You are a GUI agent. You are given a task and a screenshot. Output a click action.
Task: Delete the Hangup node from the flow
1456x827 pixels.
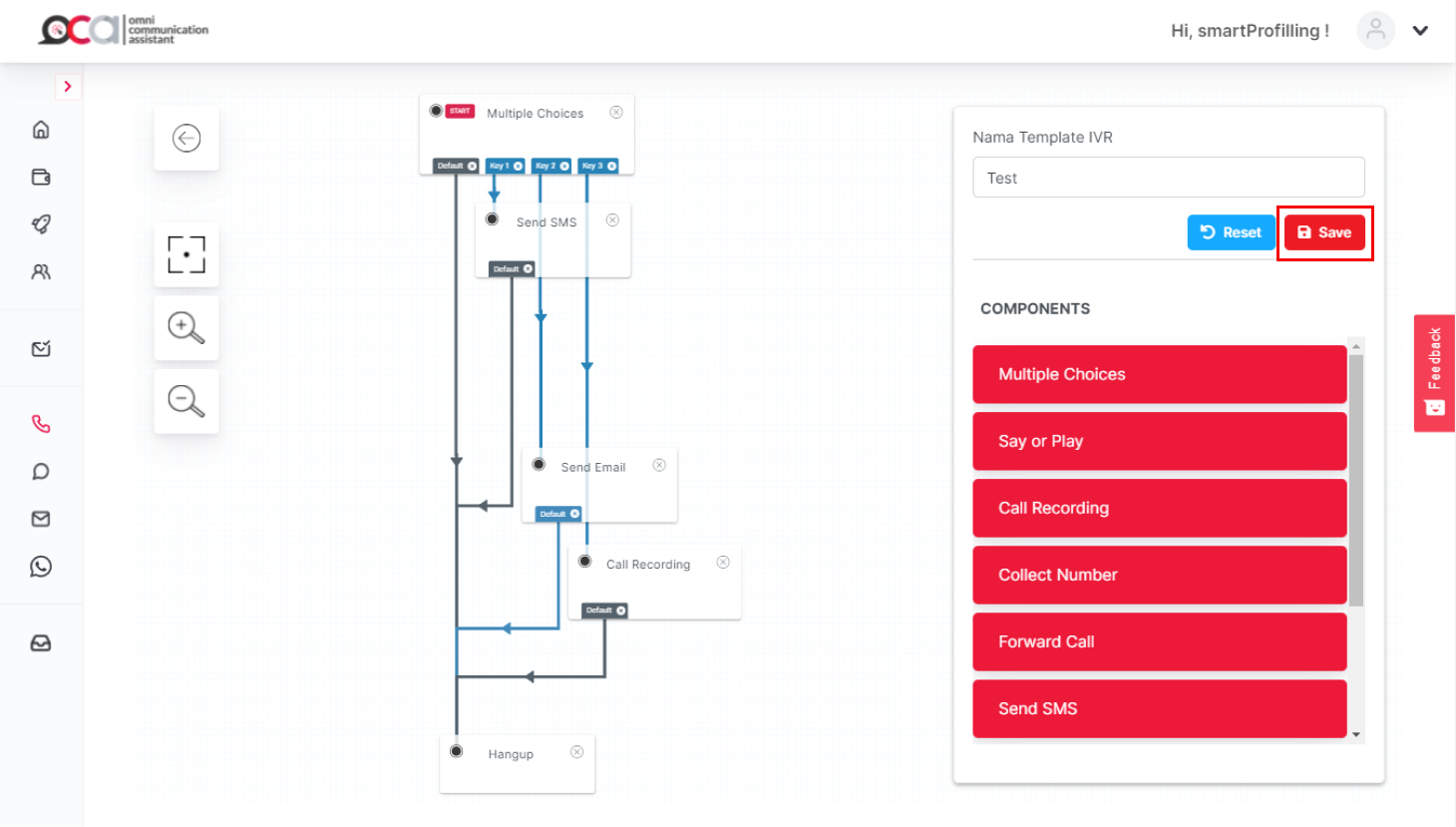pyautogui.click(x=576, y=752)
